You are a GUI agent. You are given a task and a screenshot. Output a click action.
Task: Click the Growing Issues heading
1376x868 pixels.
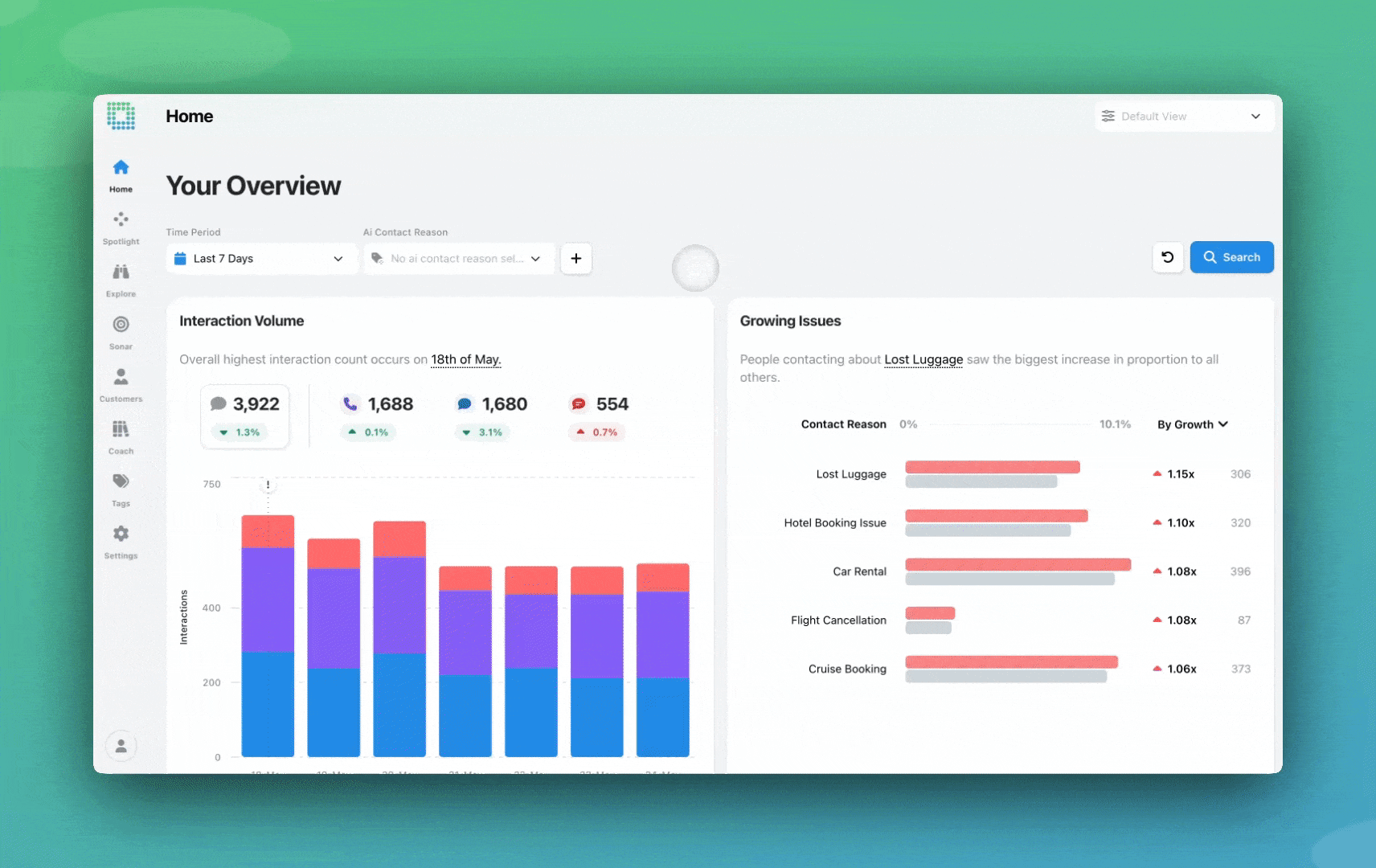(x=790, y=321)
